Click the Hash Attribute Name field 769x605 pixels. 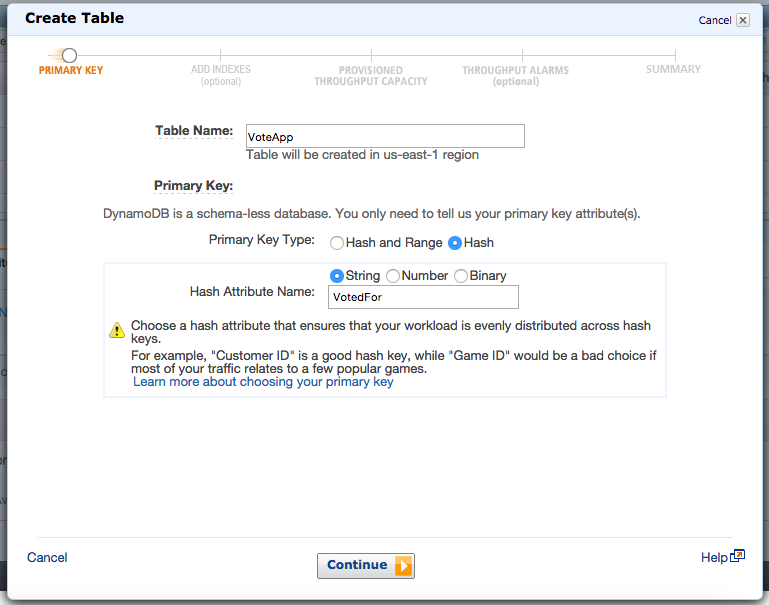tap(423, 297)
